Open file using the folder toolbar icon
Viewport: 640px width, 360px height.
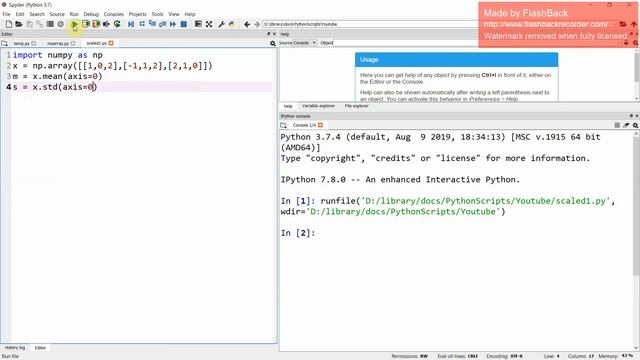(19, 24)
